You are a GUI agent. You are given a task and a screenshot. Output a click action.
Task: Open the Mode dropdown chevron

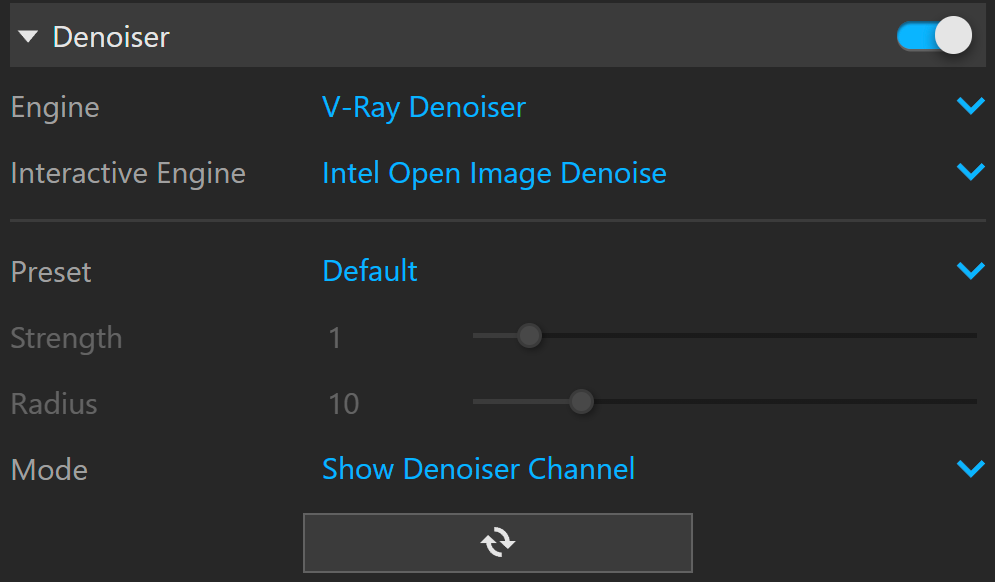(970, 468)
